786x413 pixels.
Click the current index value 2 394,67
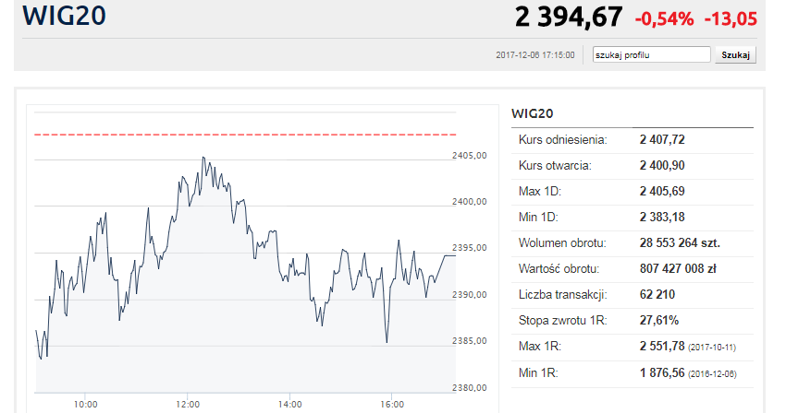[568, 17]
